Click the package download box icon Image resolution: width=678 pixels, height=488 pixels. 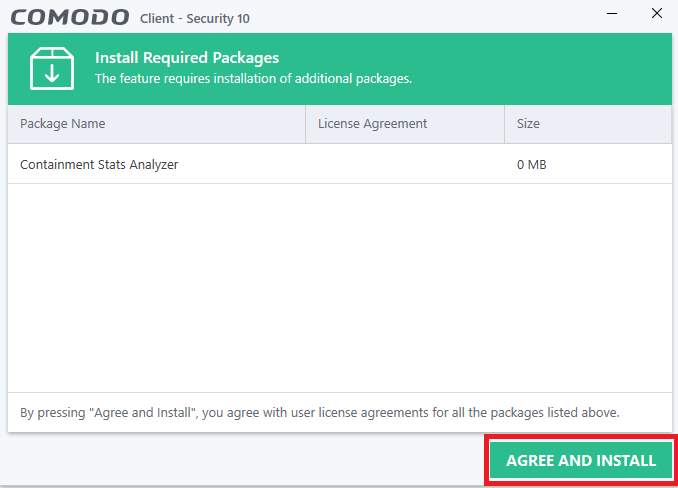(52, 68)
